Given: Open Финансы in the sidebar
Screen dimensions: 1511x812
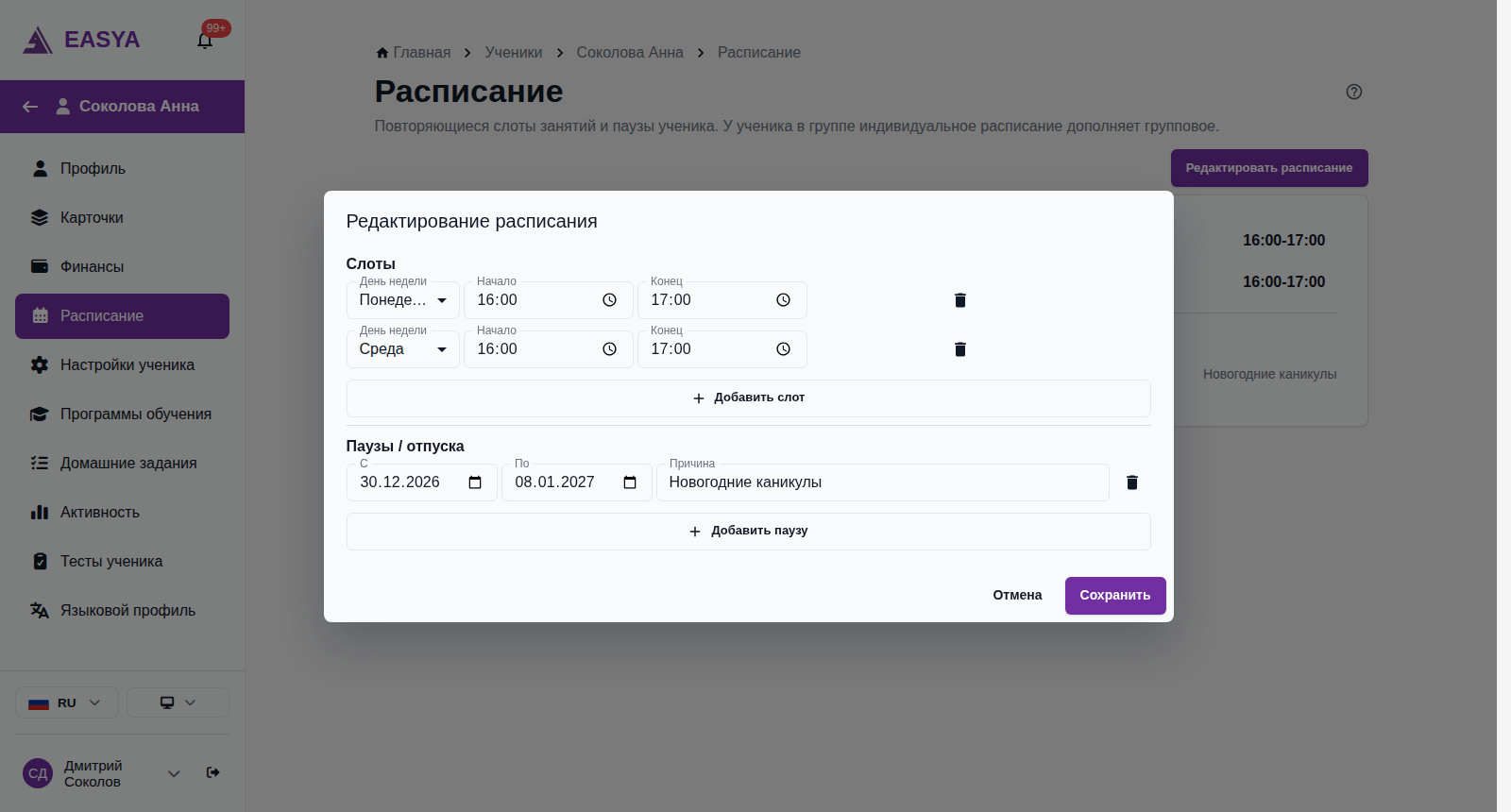Looking at the screenshot, I should click(122, 267).
